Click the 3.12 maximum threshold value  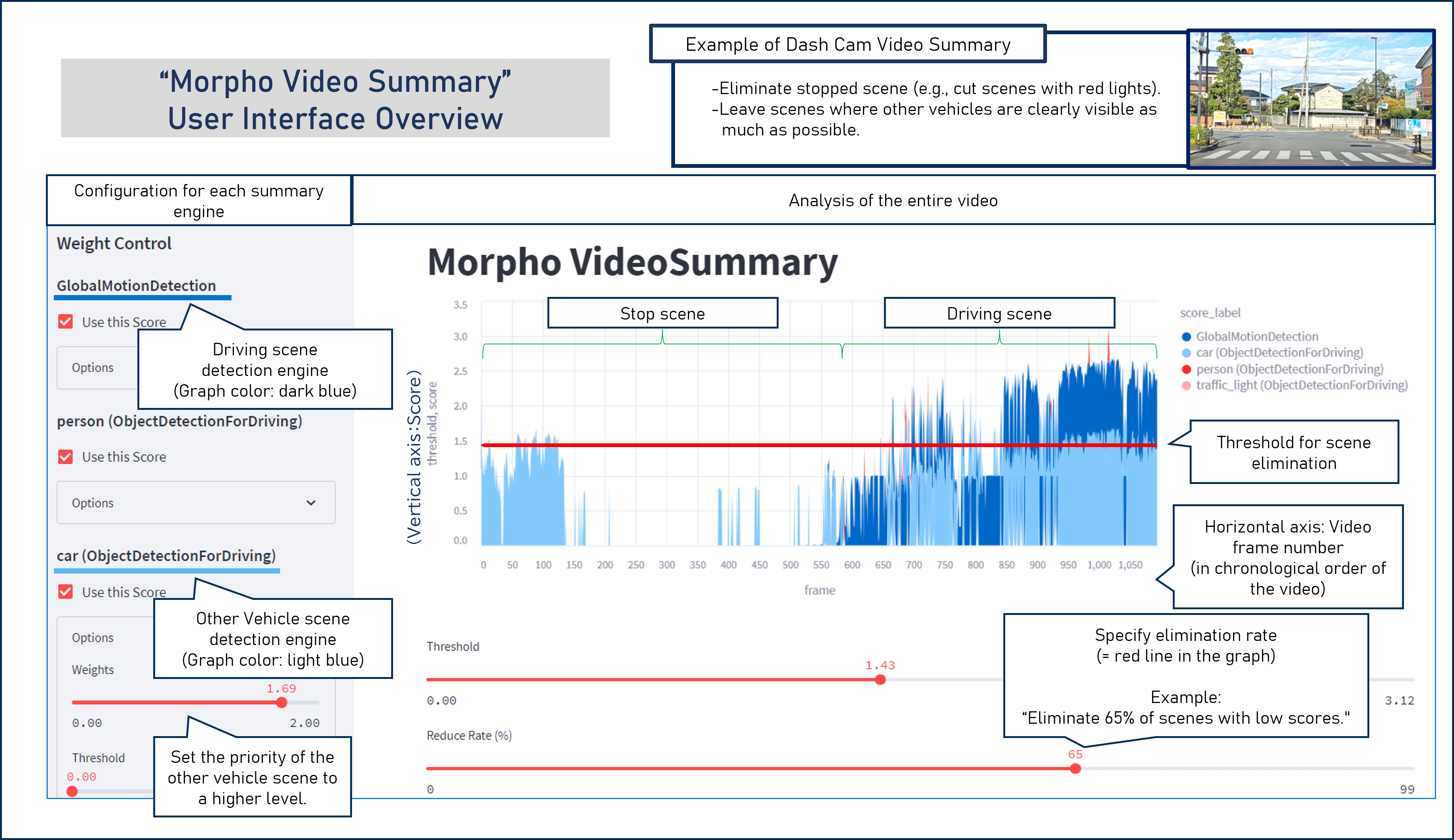pyautogui.click(x=1399, y=700)
